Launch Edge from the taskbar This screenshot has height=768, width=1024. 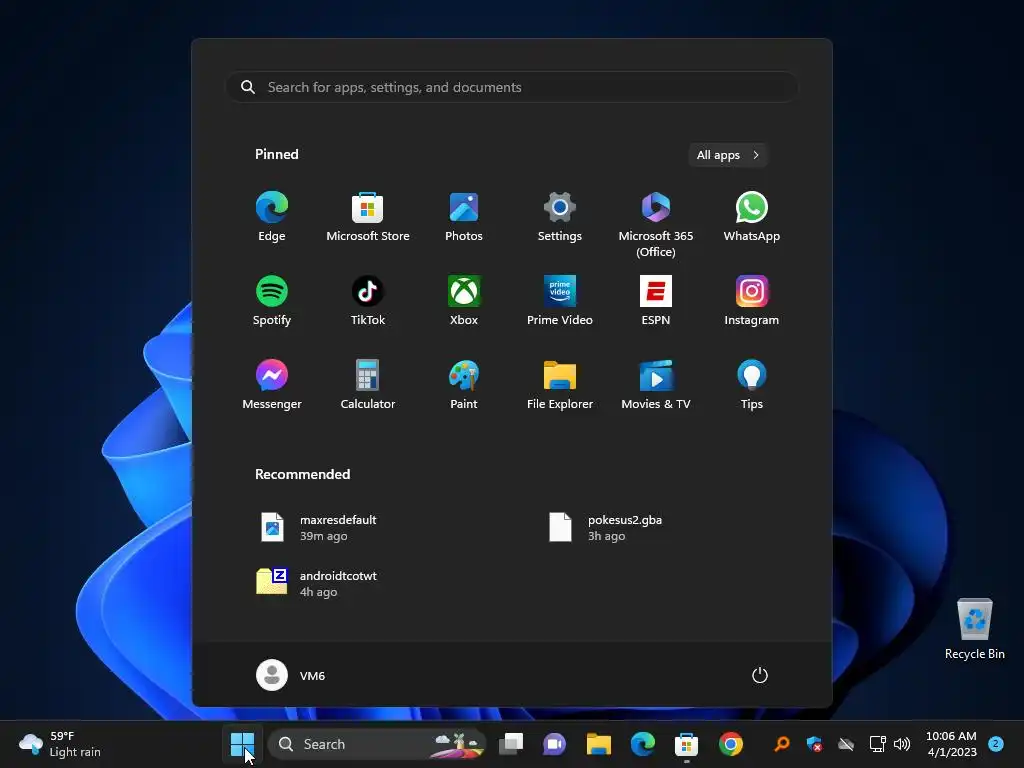tap(643, 744)
